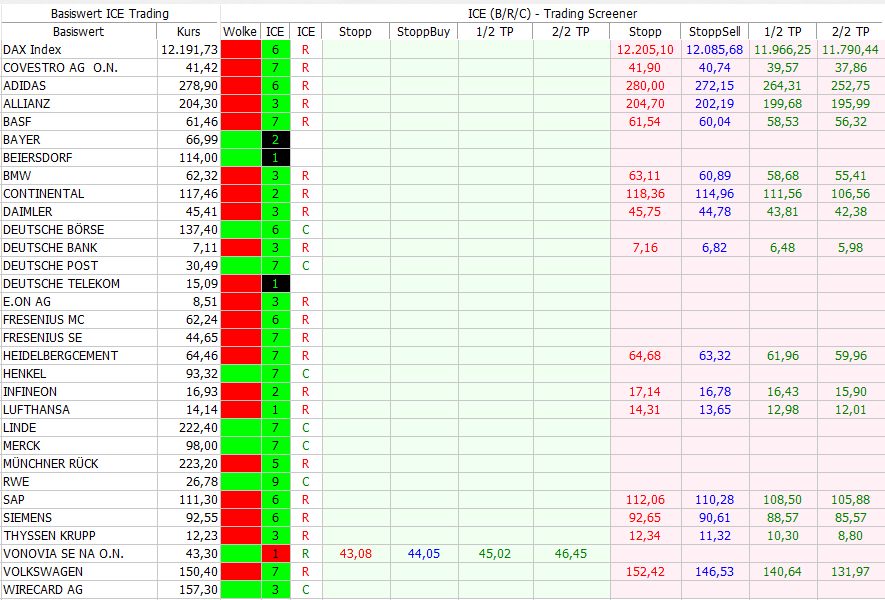The height and width of the screenshot is (600, 885).
Task: Click 'E.ON AG' in the list
Action: coord(27,302)
